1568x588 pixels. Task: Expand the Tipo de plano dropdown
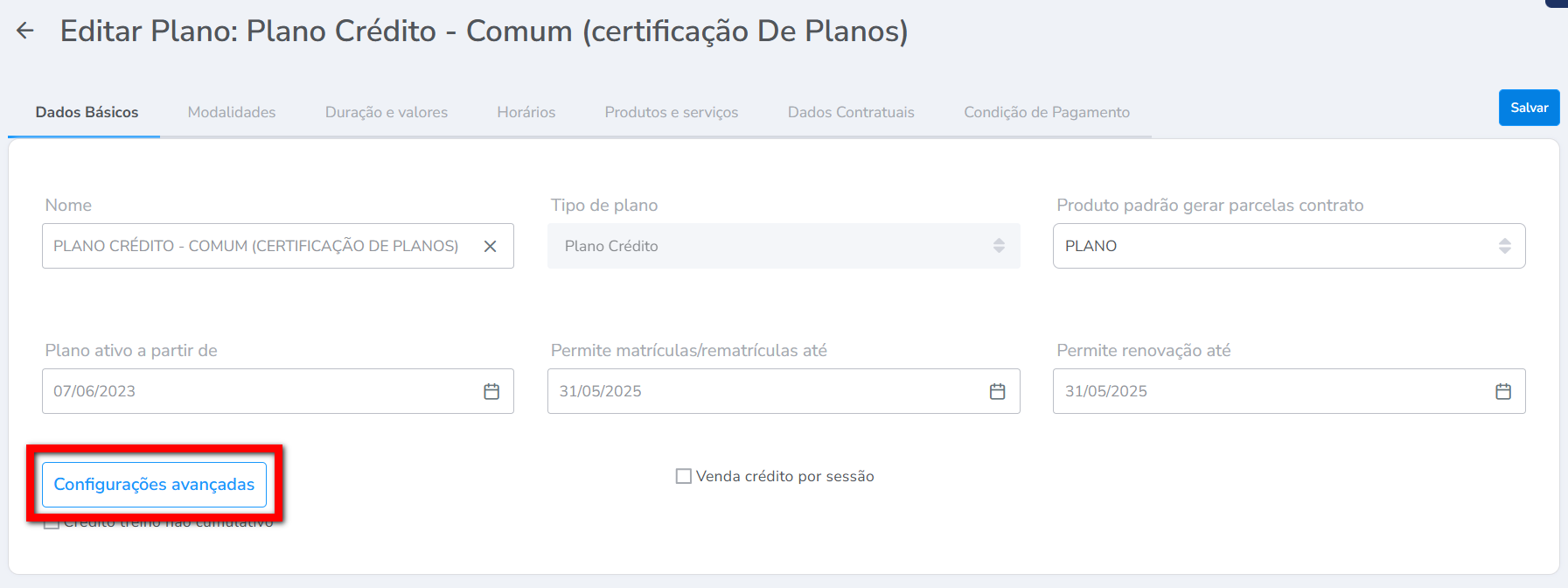click(x=783, y=246)
